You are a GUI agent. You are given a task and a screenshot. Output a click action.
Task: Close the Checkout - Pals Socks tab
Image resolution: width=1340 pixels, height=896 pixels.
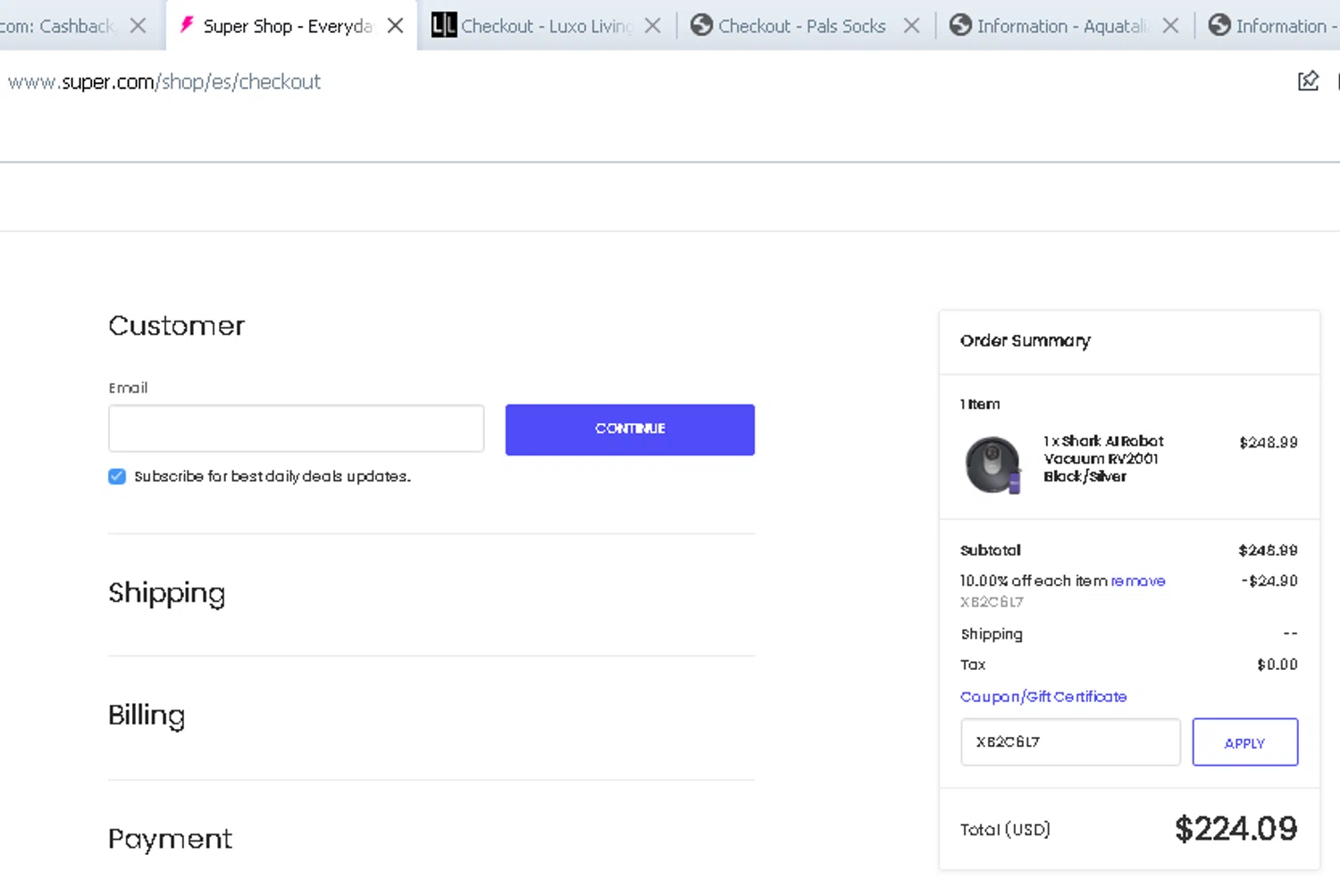[x=911, y=25]
